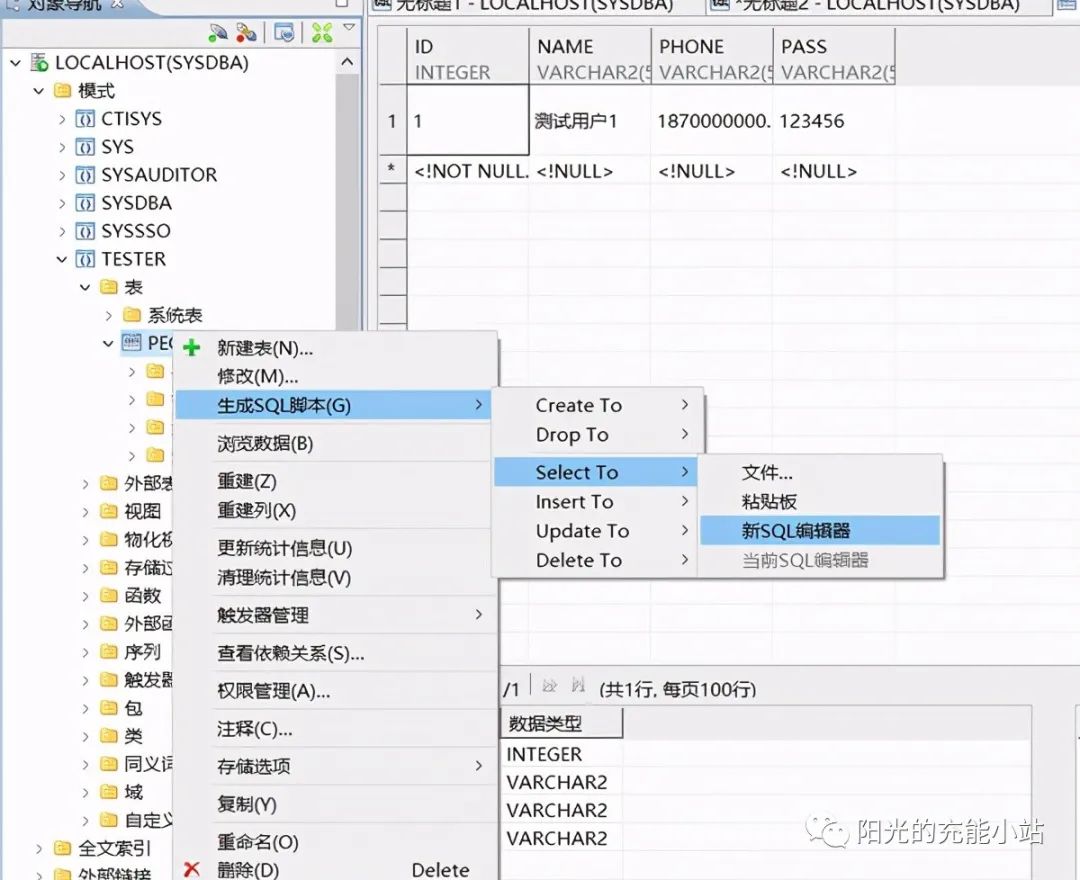The image size is (1080, 880).
Task: Click the cell containing 测试用户1
Action: [590, 121]
